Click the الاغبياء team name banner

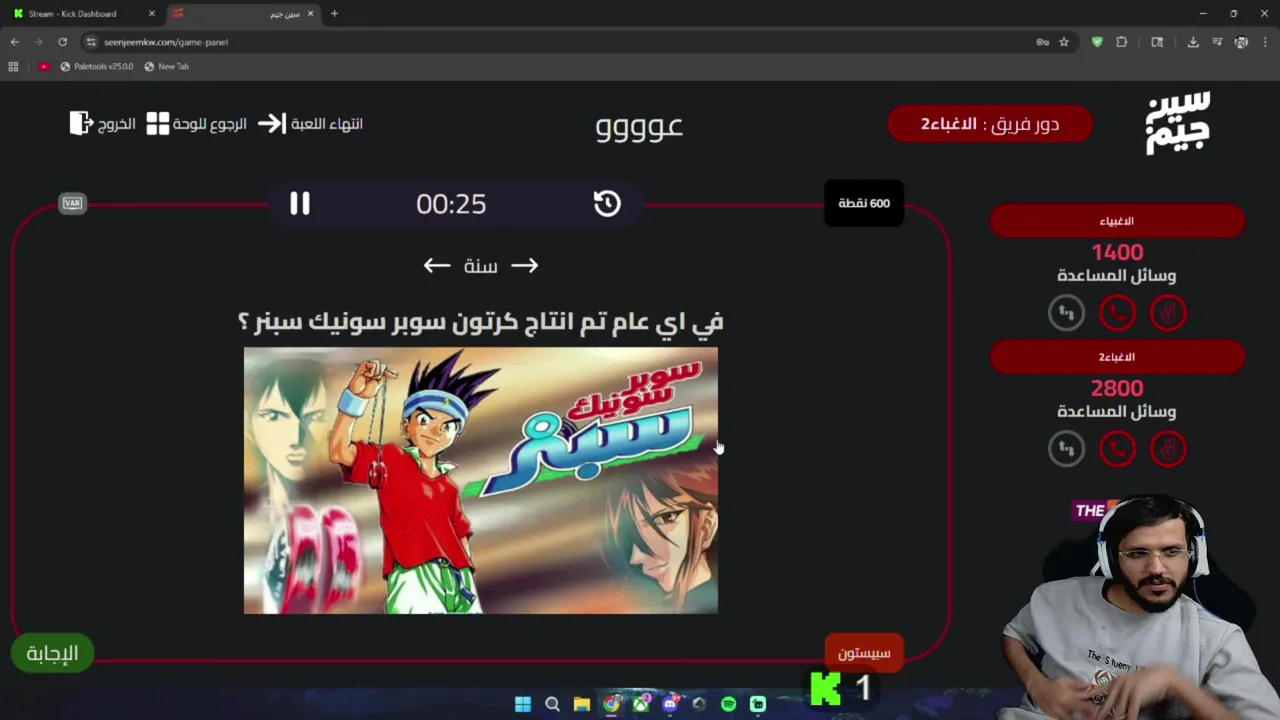coord(1117,221)
